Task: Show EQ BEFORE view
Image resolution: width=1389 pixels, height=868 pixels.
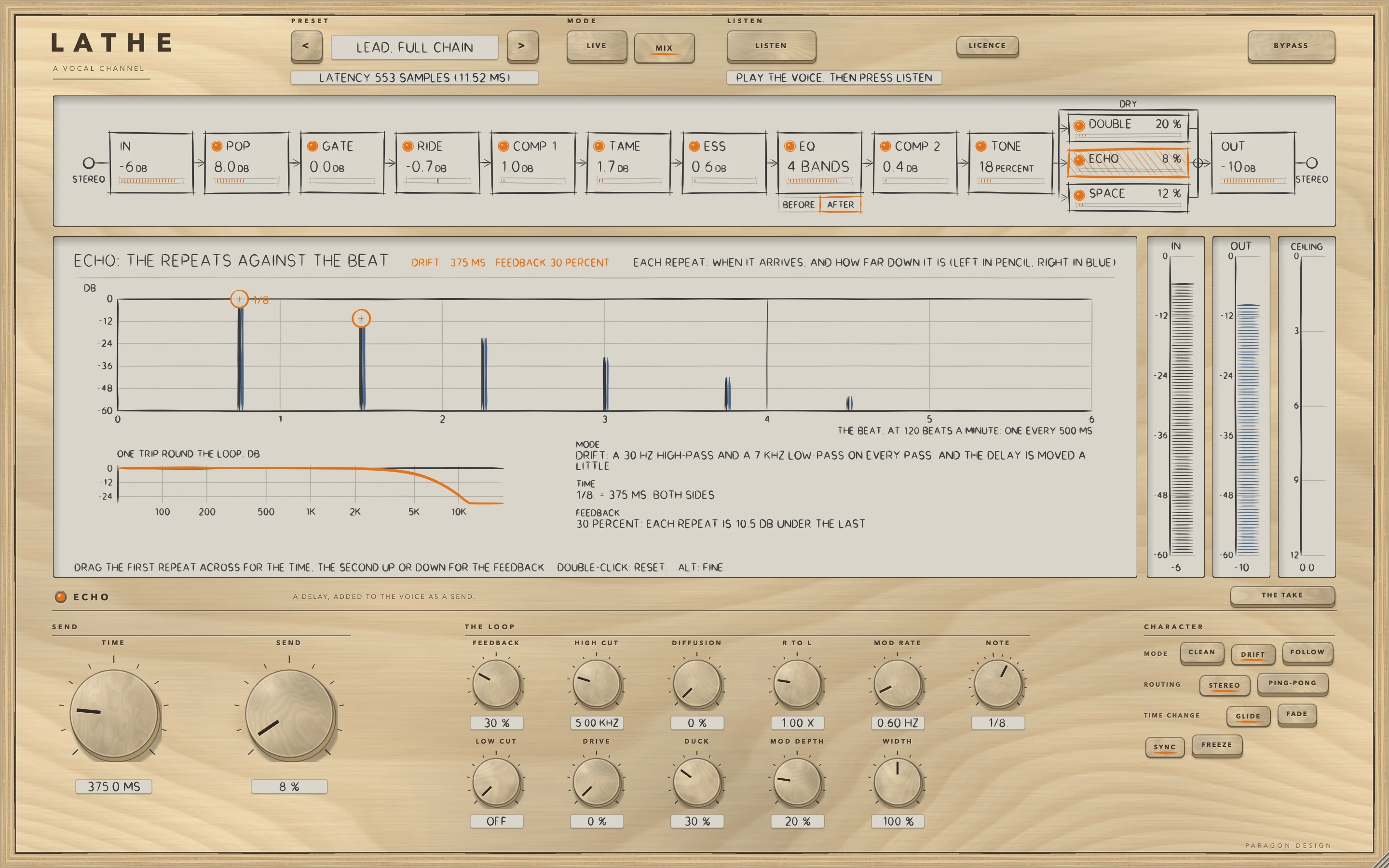Action: coord(798,205)
